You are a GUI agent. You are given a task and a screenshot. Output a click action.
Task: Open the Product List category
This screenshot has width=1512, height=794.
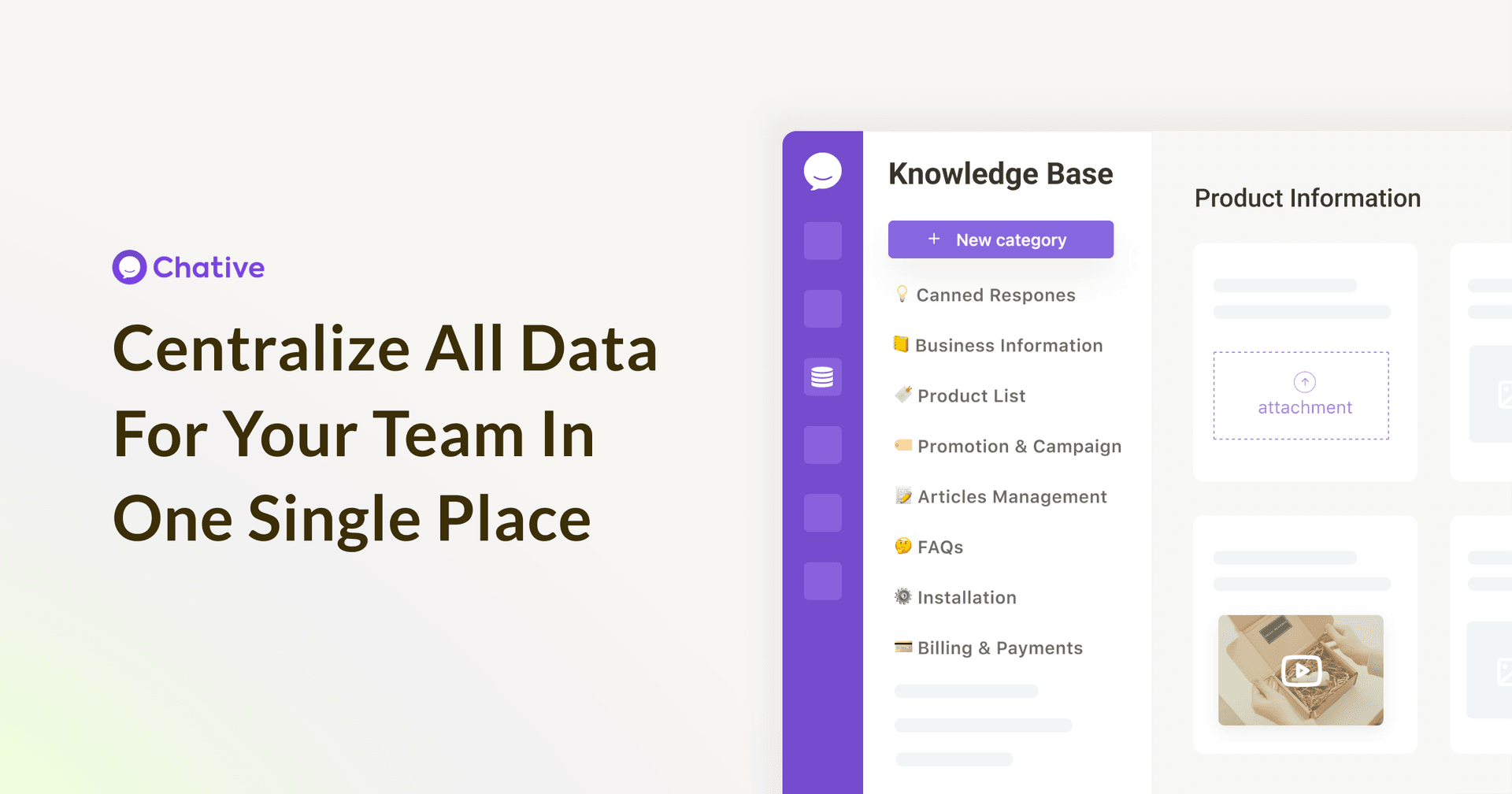[971, 396]
